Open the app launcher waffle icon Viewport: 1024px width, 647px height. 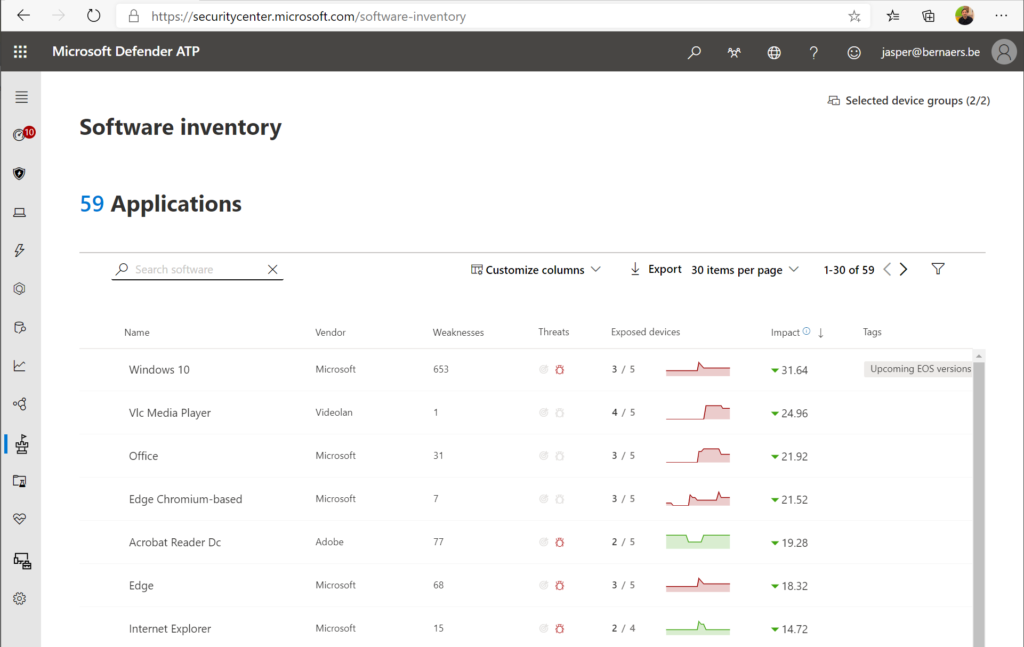20,52
